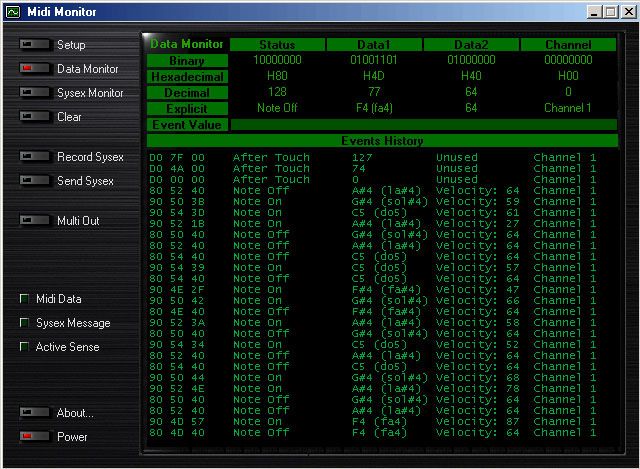Click the Setup text label
This screenshot has height=469, width=640.
click(x=71, y=44)
